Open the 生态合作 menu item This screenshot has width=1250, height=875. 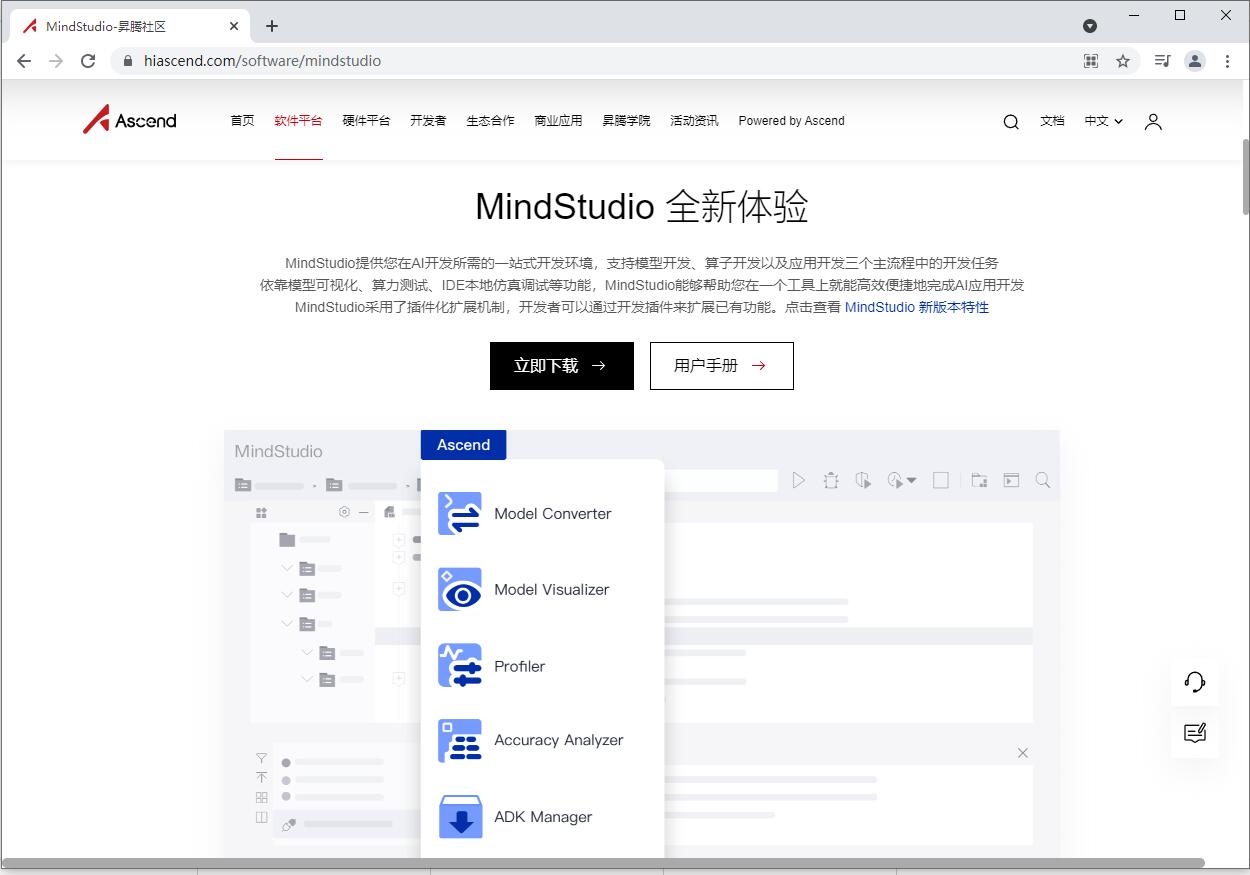click(490, 121)
